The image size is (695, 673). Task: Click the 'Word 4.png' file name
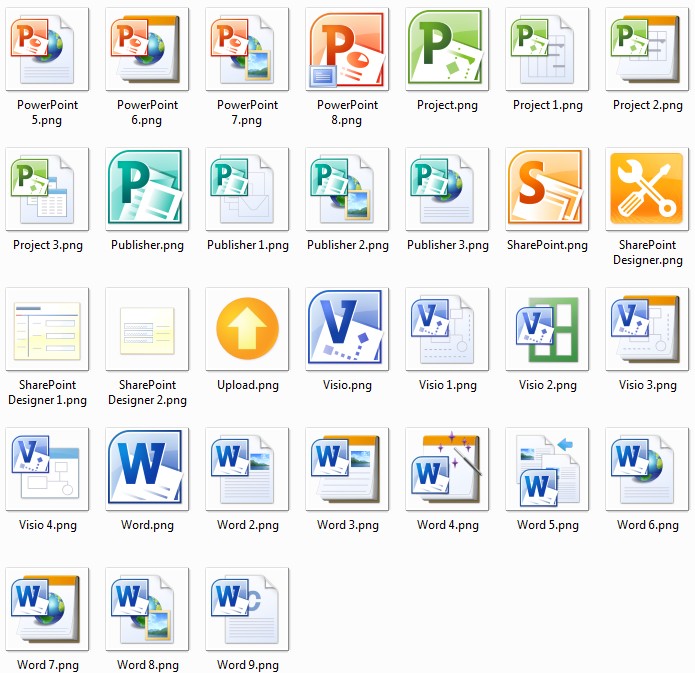(x=448, y=525)
